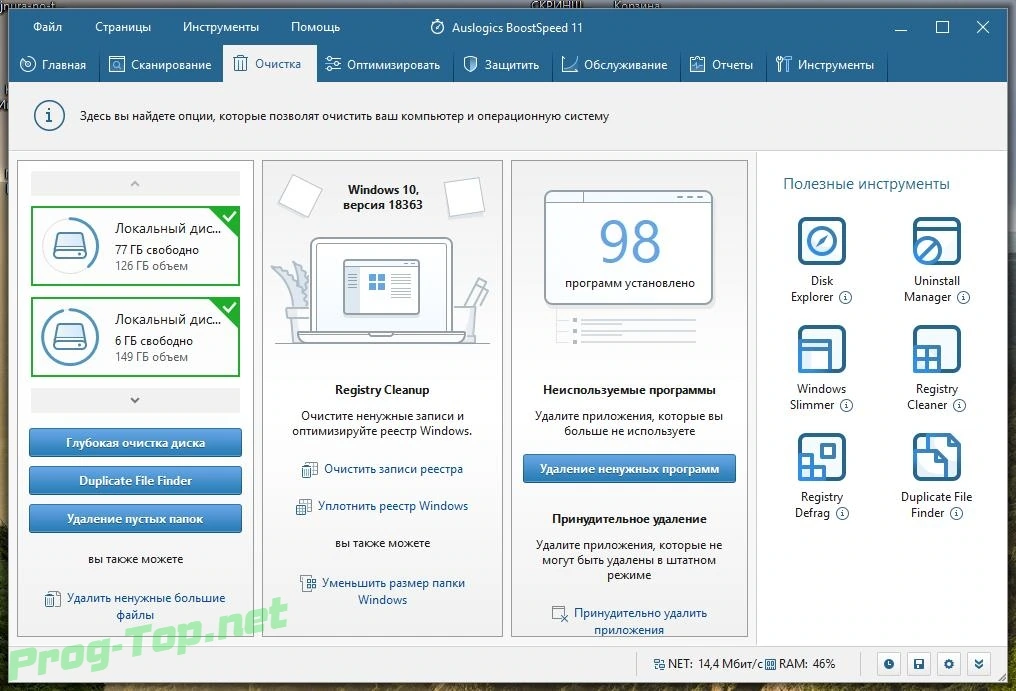
Task: Launch Uninstall Manager tool icon
Action: (936, 240)
